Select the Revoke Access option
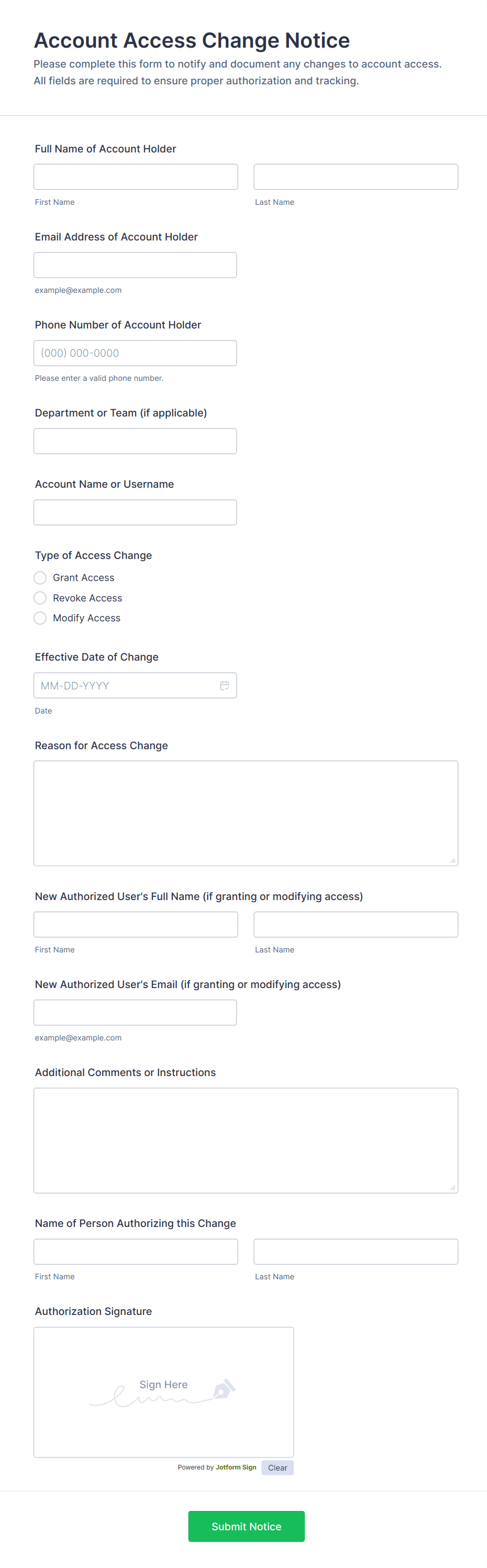 (x=40, y=598)
